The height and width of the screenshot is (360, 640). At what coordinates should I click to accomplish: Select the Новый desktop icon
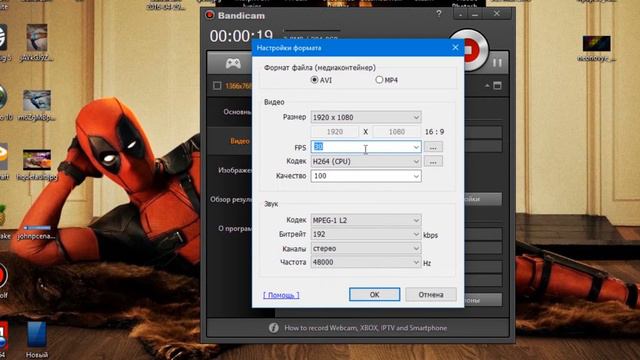(37, 340)
